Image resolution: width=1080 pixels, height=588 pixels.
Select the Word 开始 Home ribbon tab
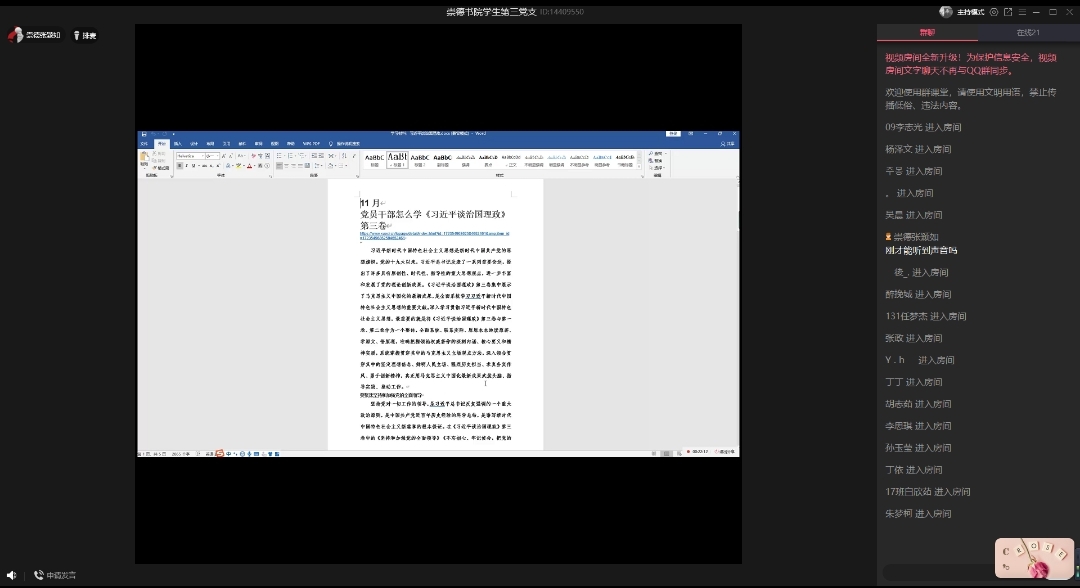pos(161,143)
